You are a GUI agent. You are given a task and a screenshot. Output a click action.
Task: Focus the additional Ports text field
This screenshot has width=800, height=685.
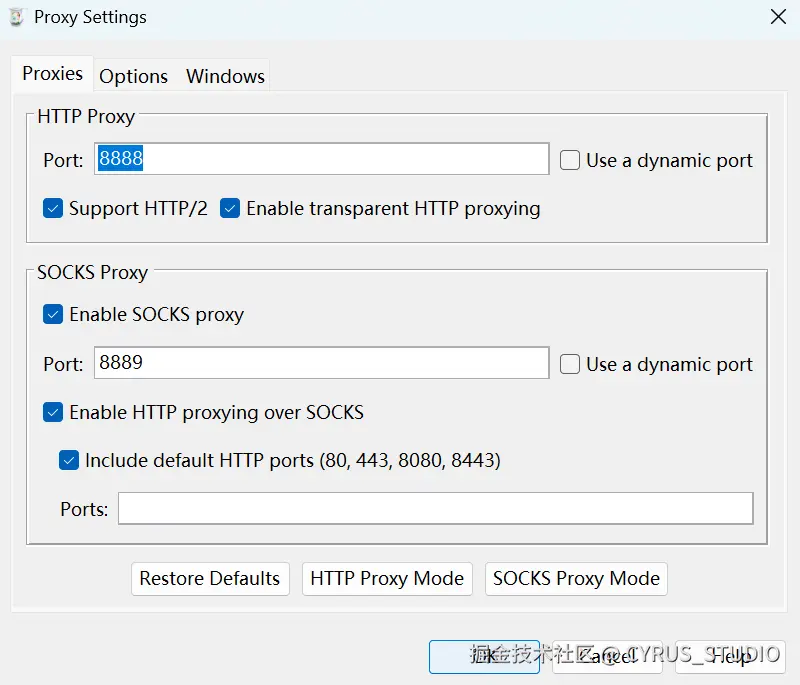(435, 508)
